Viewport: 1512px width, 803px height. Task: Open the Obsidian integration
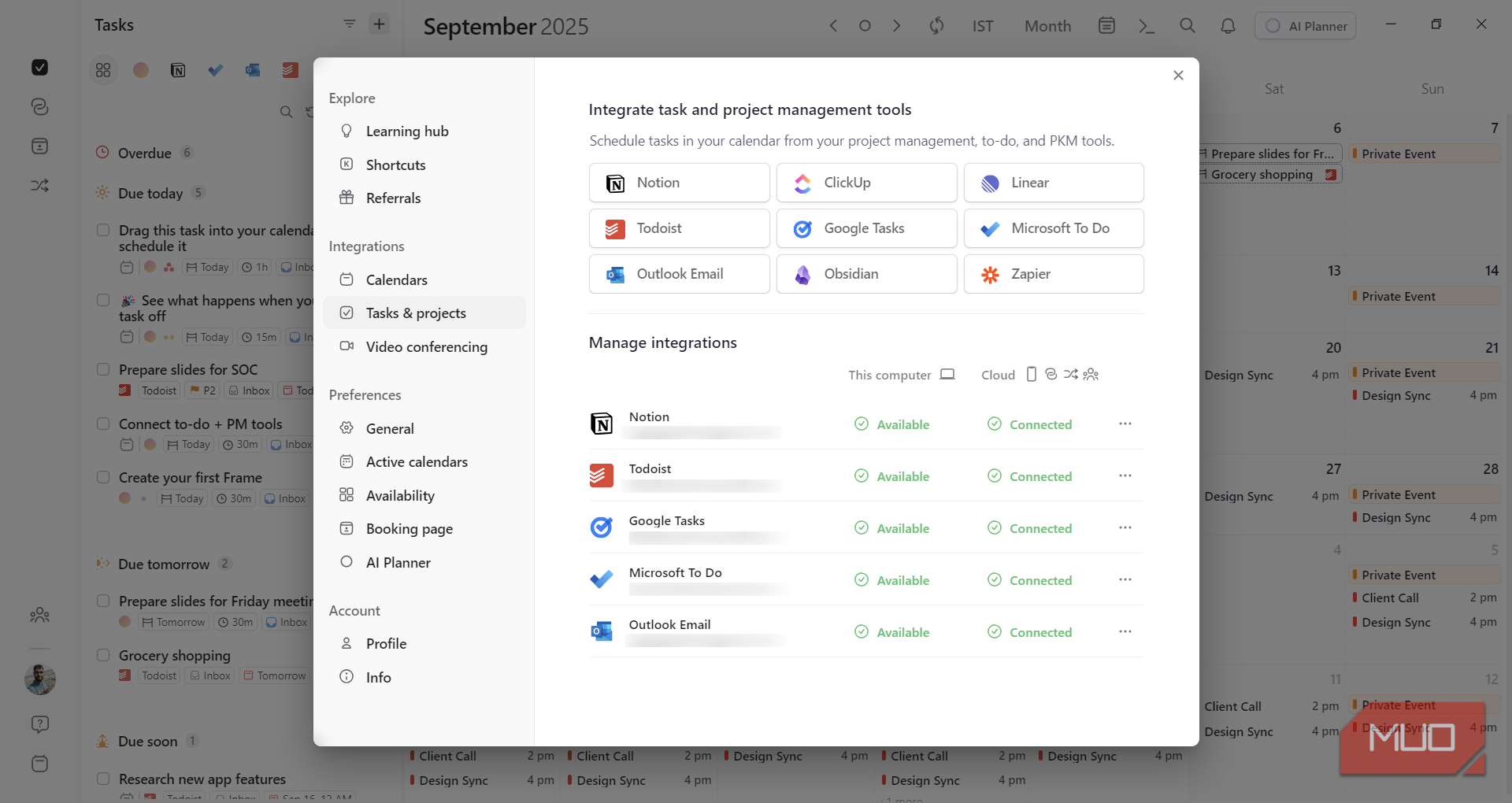866,274
